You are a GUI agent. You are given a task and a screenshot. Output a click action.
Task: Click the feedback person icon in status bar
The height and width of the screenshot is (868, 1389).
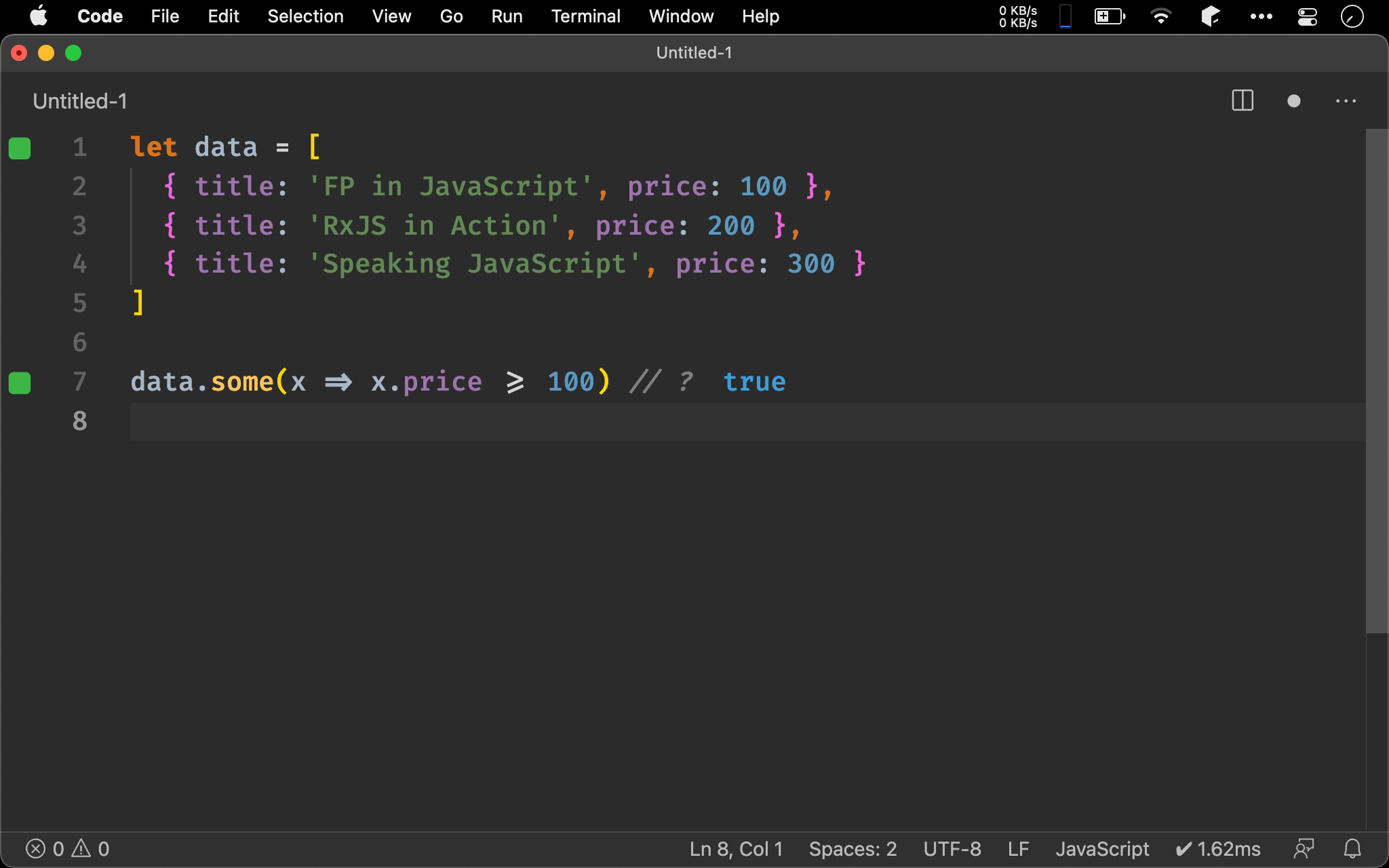point(1304,848)
